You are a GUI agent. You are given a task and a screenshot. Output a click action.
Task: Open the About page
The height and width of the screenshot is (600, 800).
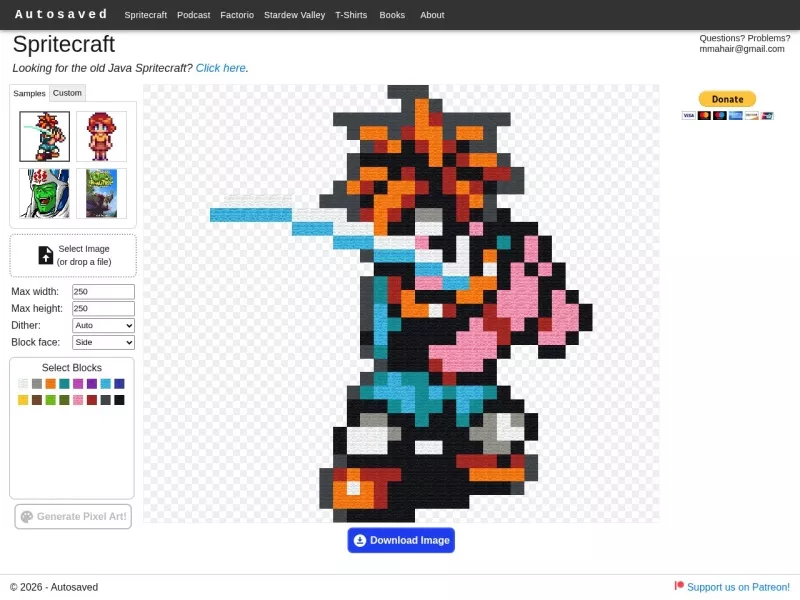coord(432,15)
